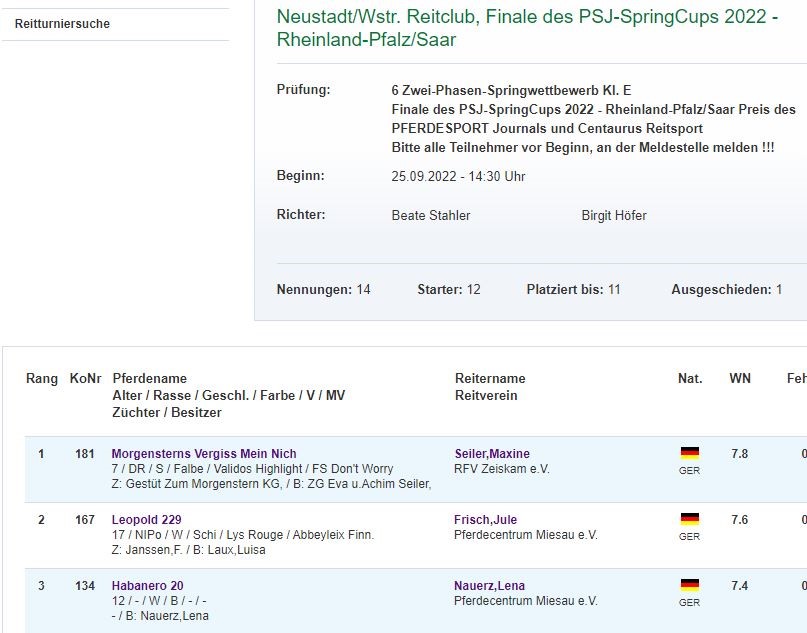The height and width of the screenshot is (633, 807).
Task: Click the German flag in Jule Frisch's row
Action: point(689,519)
